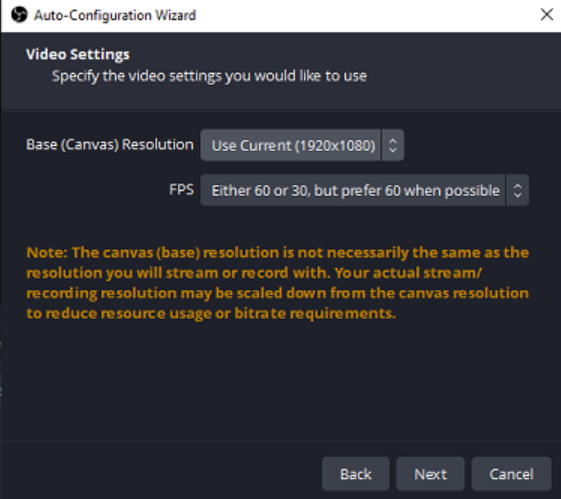Viewport: 561px width, 499px height.
Task: Open the FPS dropdown showing 60 or 30
Action: (x=365, y=190)
